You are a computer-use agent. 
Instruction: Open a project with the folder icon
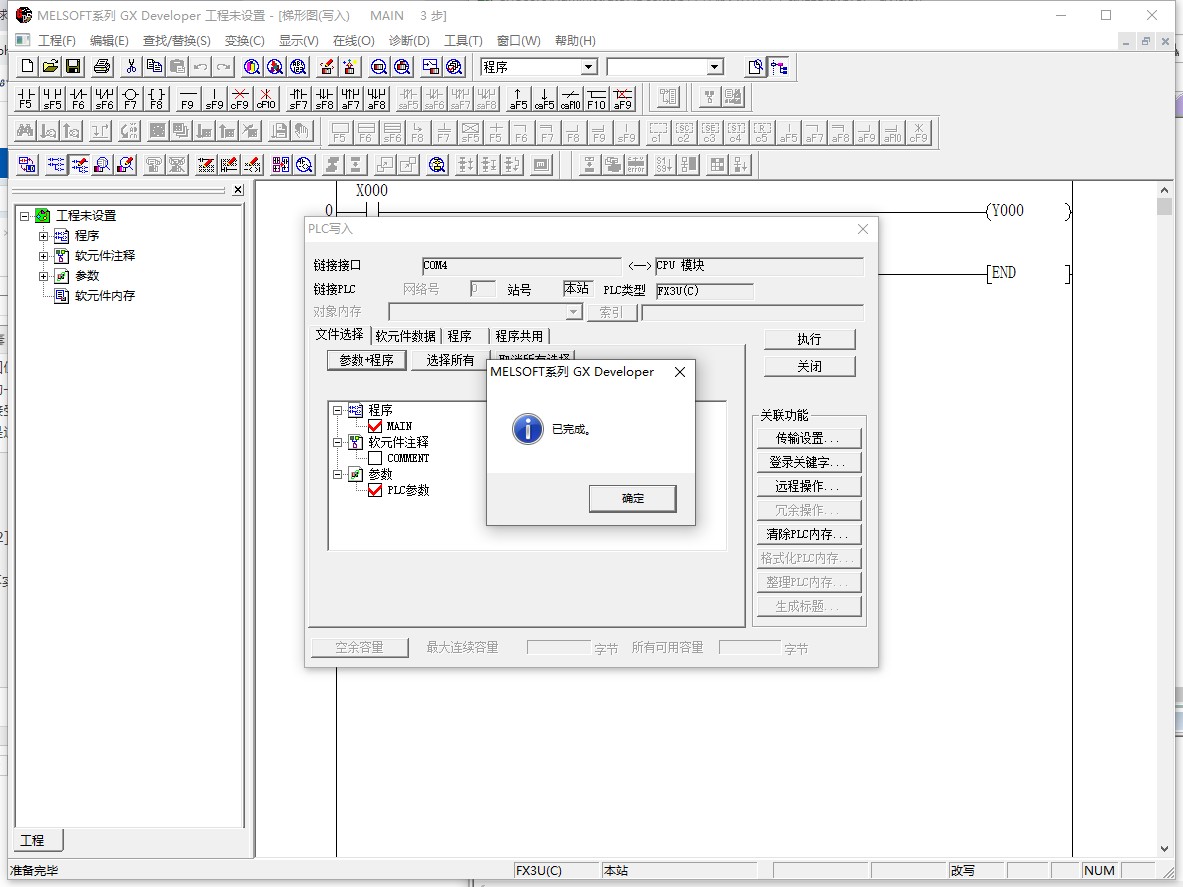pyautogui.click(x=51, y=67)
